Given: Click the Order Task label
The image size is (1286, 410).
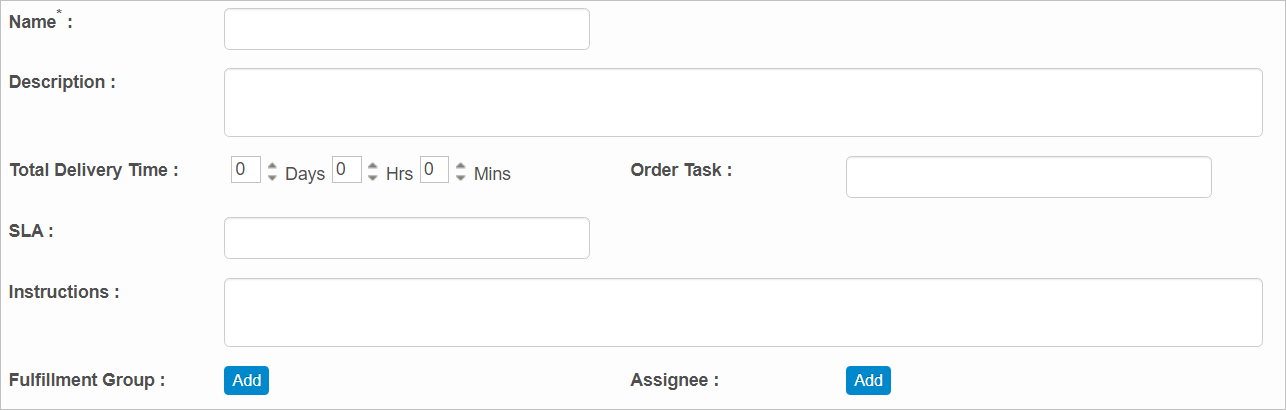Looking at the screenshot, I should pyautogui.click(x=681, y=170).
